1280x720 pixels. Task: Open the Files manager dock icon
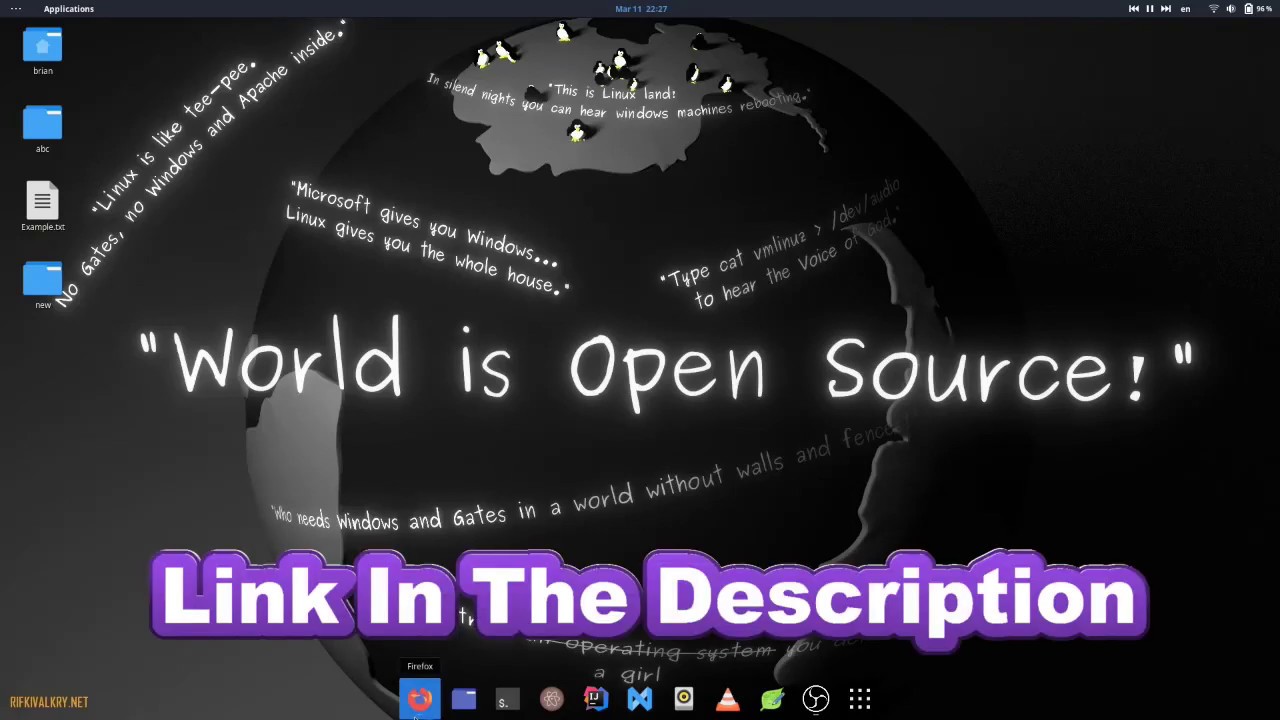coord(464,699)
